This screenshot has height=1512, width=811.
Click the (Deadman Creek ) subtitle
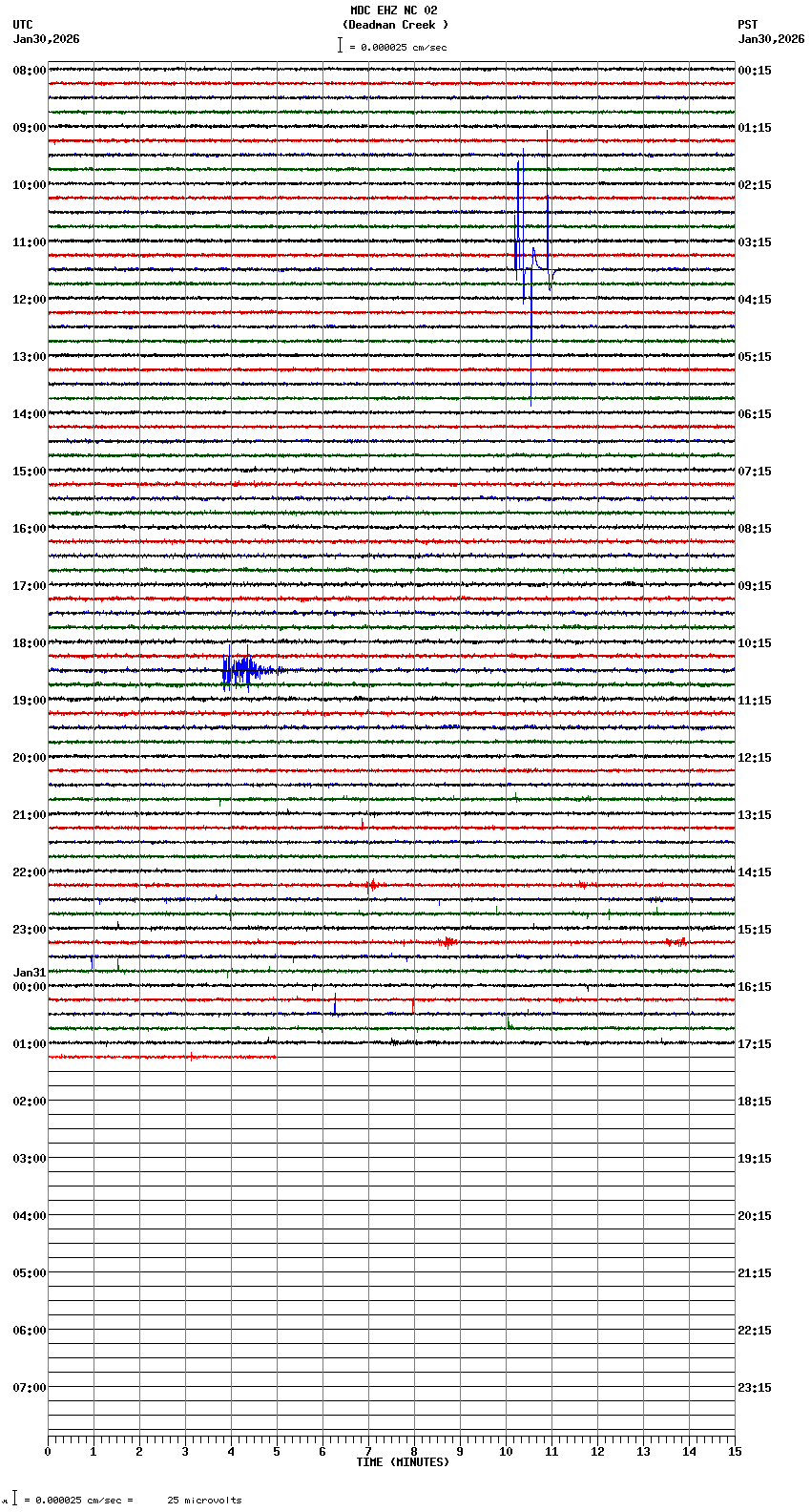(395, 25)
